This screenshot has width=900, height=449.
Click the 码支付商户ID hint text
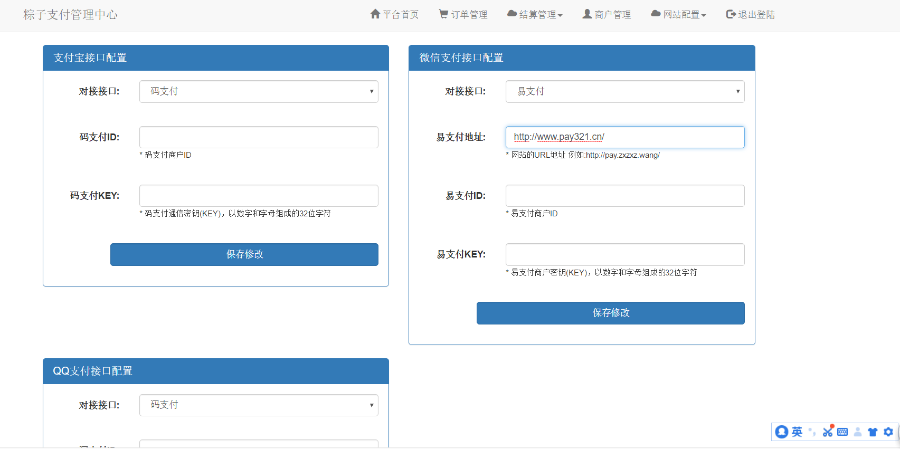pyautogui.click(x=165, y=155)
